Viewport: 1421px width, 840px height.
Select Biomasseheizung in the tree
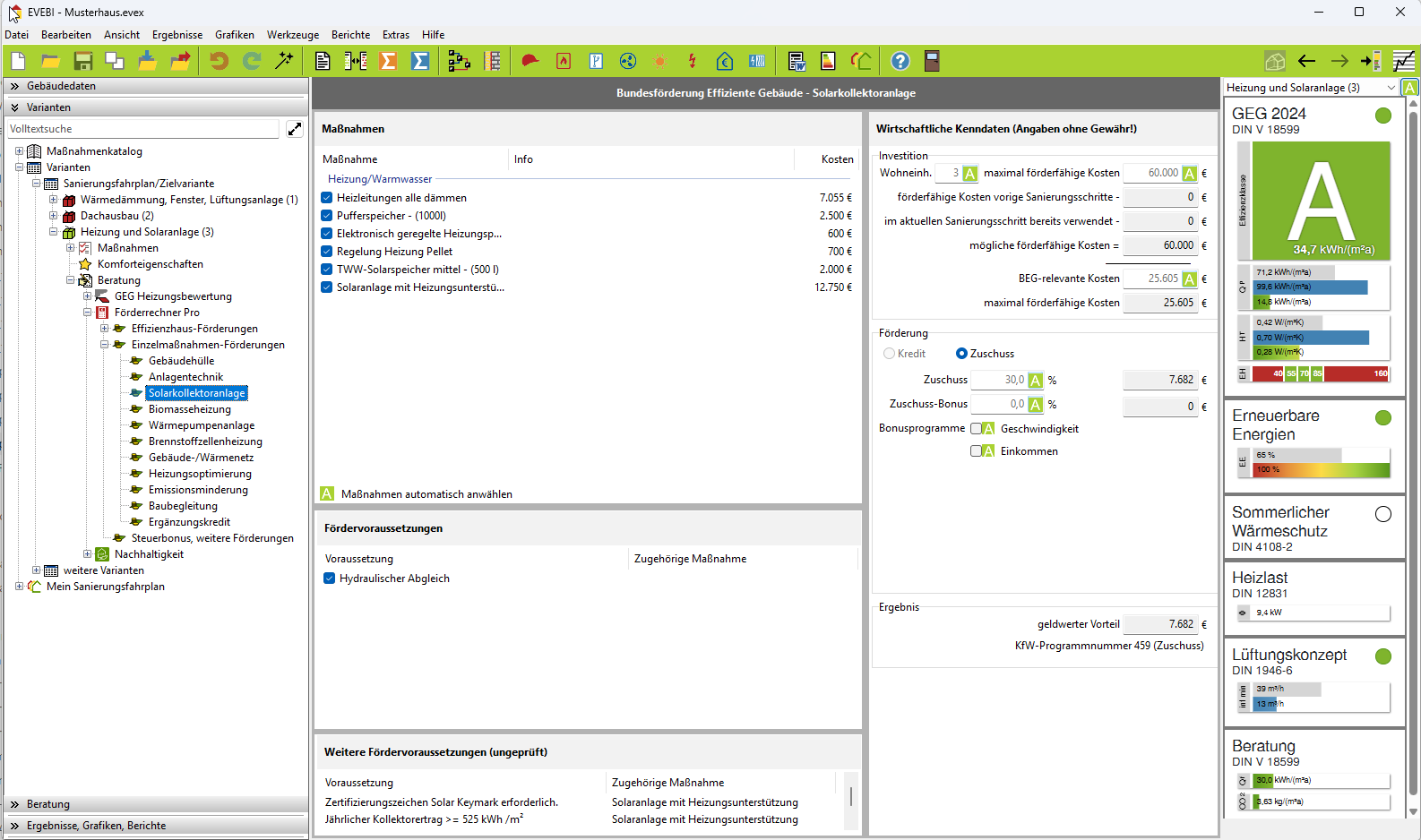point(189,409)
